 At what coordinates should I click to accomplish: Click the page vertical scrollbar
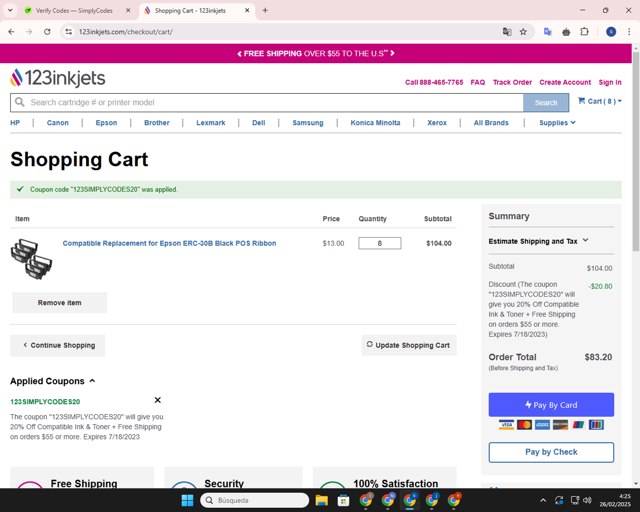tap(636, 150)
